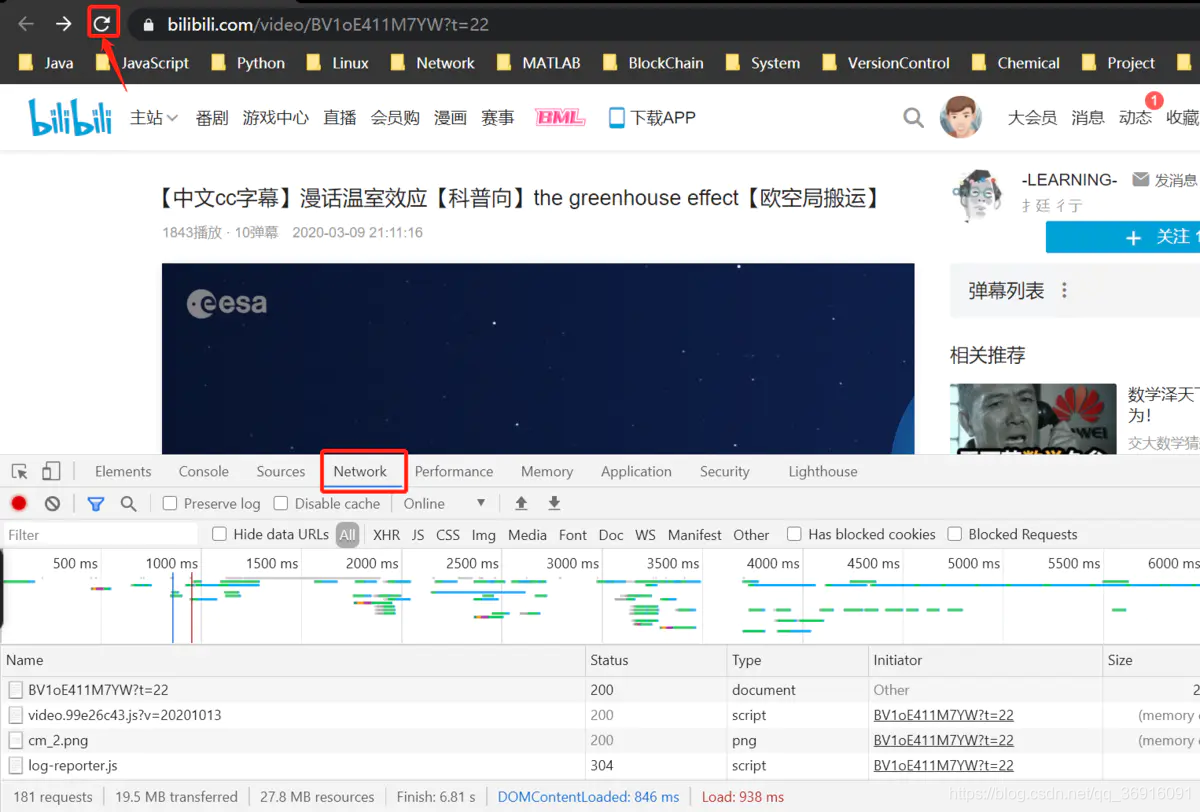Switch to the Performance tab
Viewport: 1200px width, 812px height.
click(x=454, y=472)
